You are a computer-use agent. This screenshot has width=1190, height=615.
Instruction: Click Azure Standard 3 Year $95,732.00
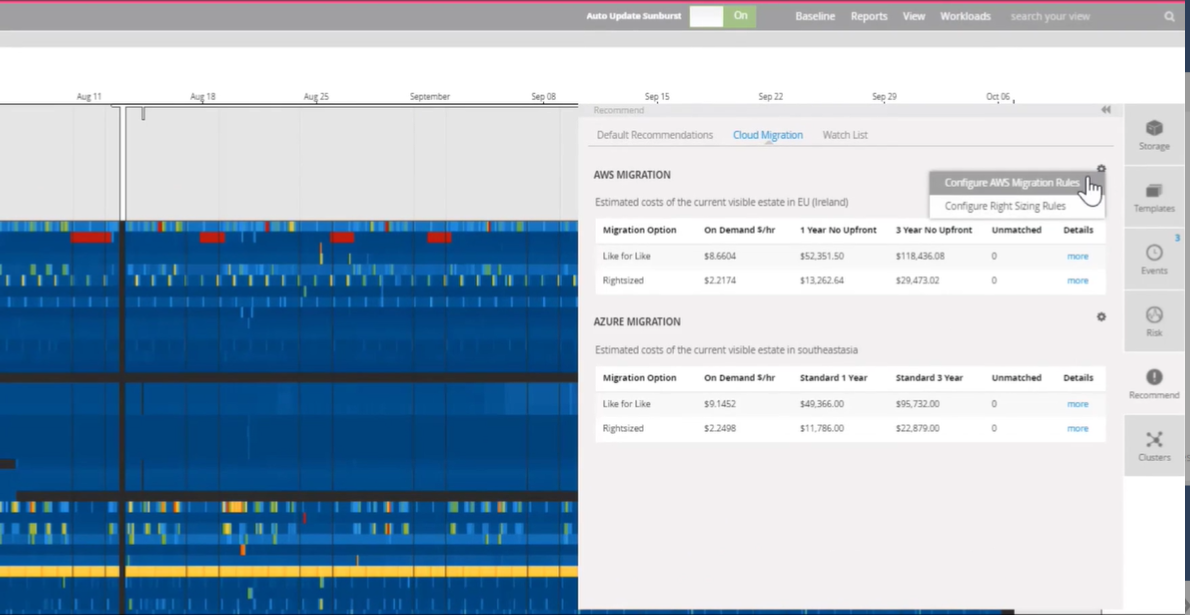point(918,404)
